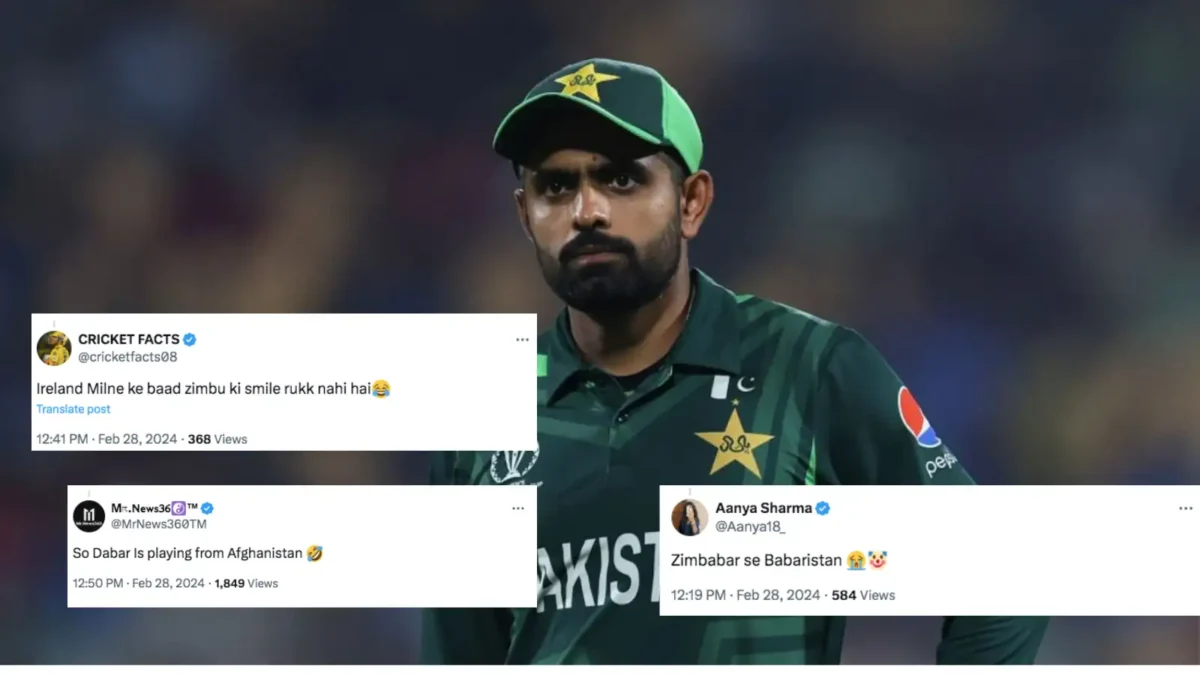Open @Aanya18_ handle
Screen dimensions: 1200x675
tap(750, 526)
